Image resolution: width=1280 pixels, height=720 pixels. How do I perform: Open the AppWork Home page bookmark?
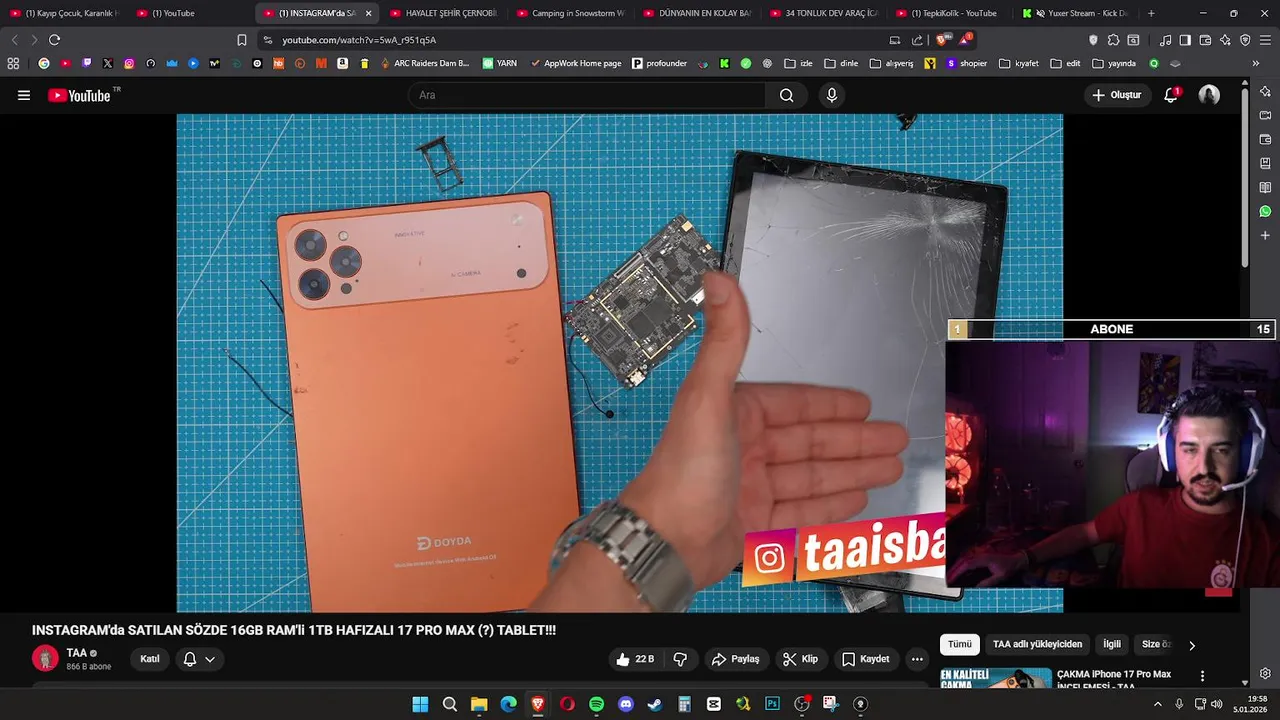coord(575,63)
